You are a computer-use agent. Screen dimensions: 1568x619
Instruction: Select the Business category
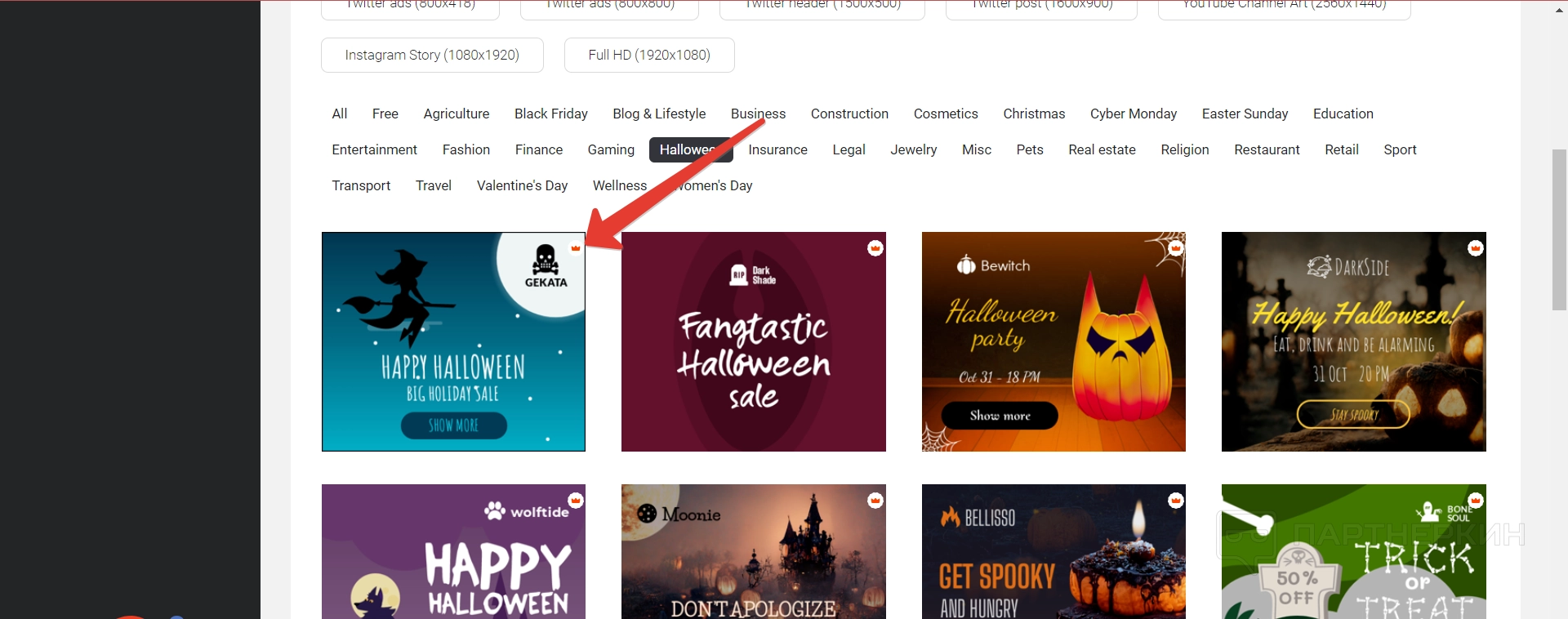point(758,114)
